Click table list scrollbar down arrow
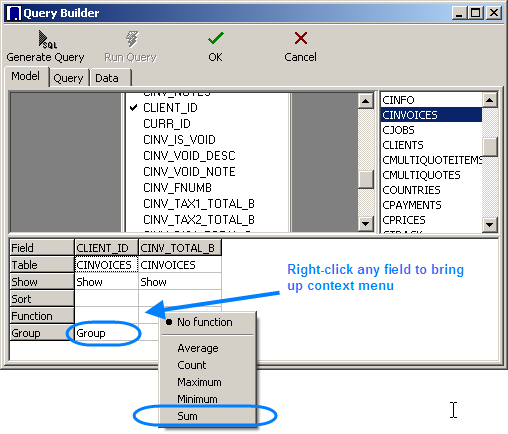508x434 pixels. click(x=490, y=224)
